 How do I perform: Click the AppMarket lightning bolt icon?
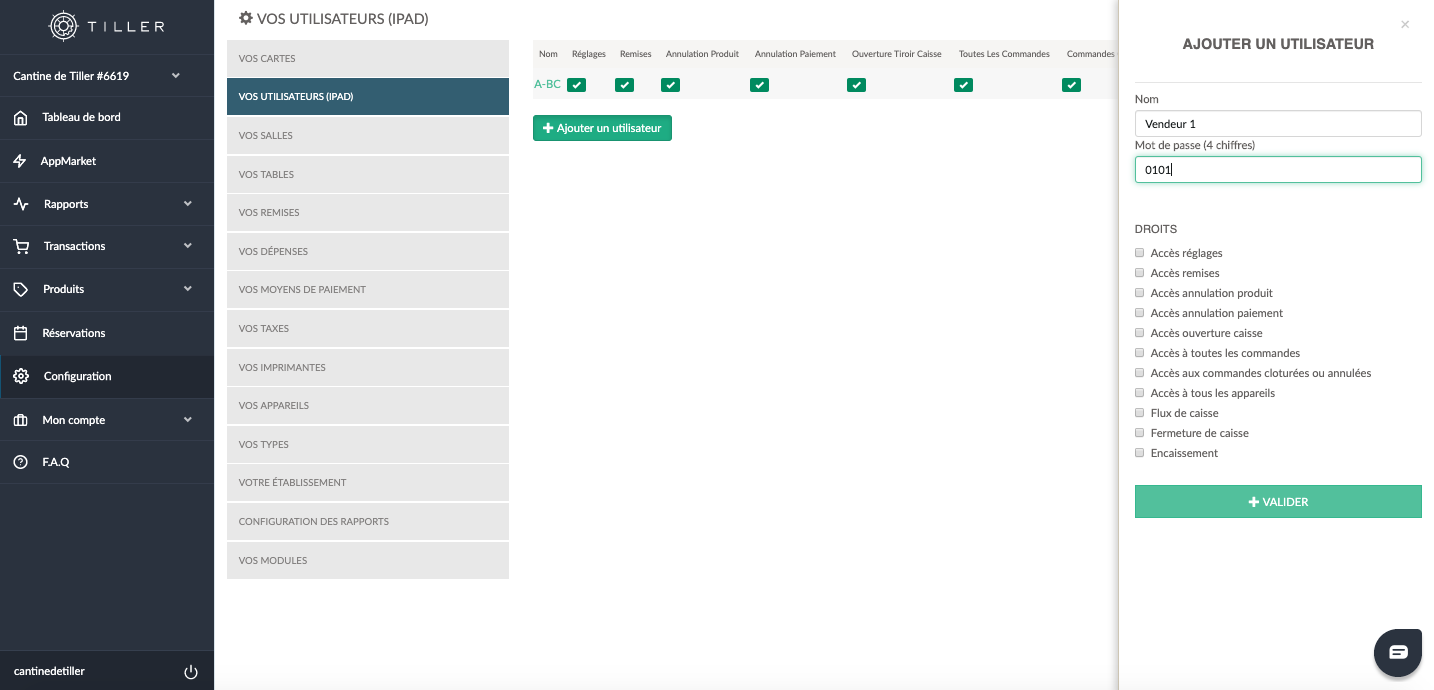20,161
